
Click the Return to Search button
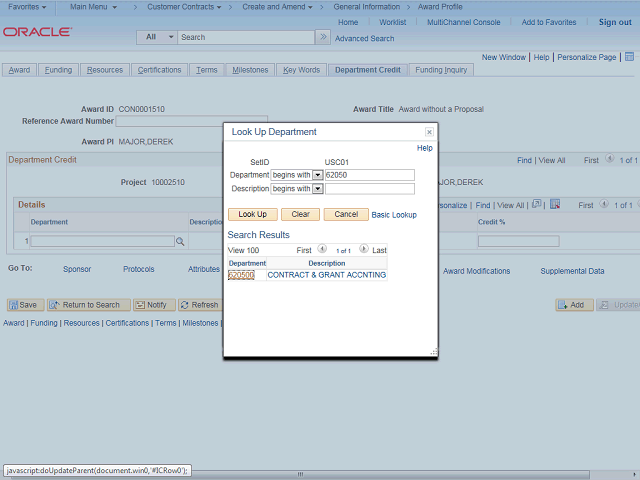[89, 305]
